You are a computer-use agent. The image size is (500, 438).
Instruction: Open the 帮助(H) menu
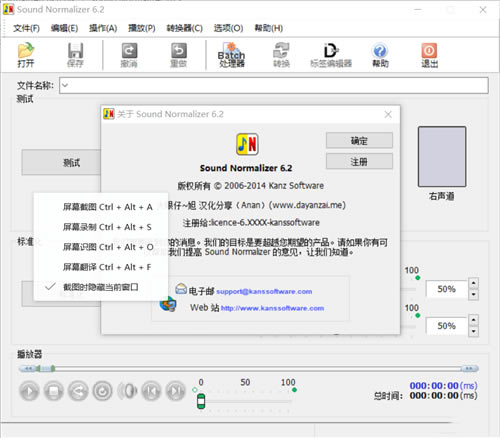click(269, 28)
